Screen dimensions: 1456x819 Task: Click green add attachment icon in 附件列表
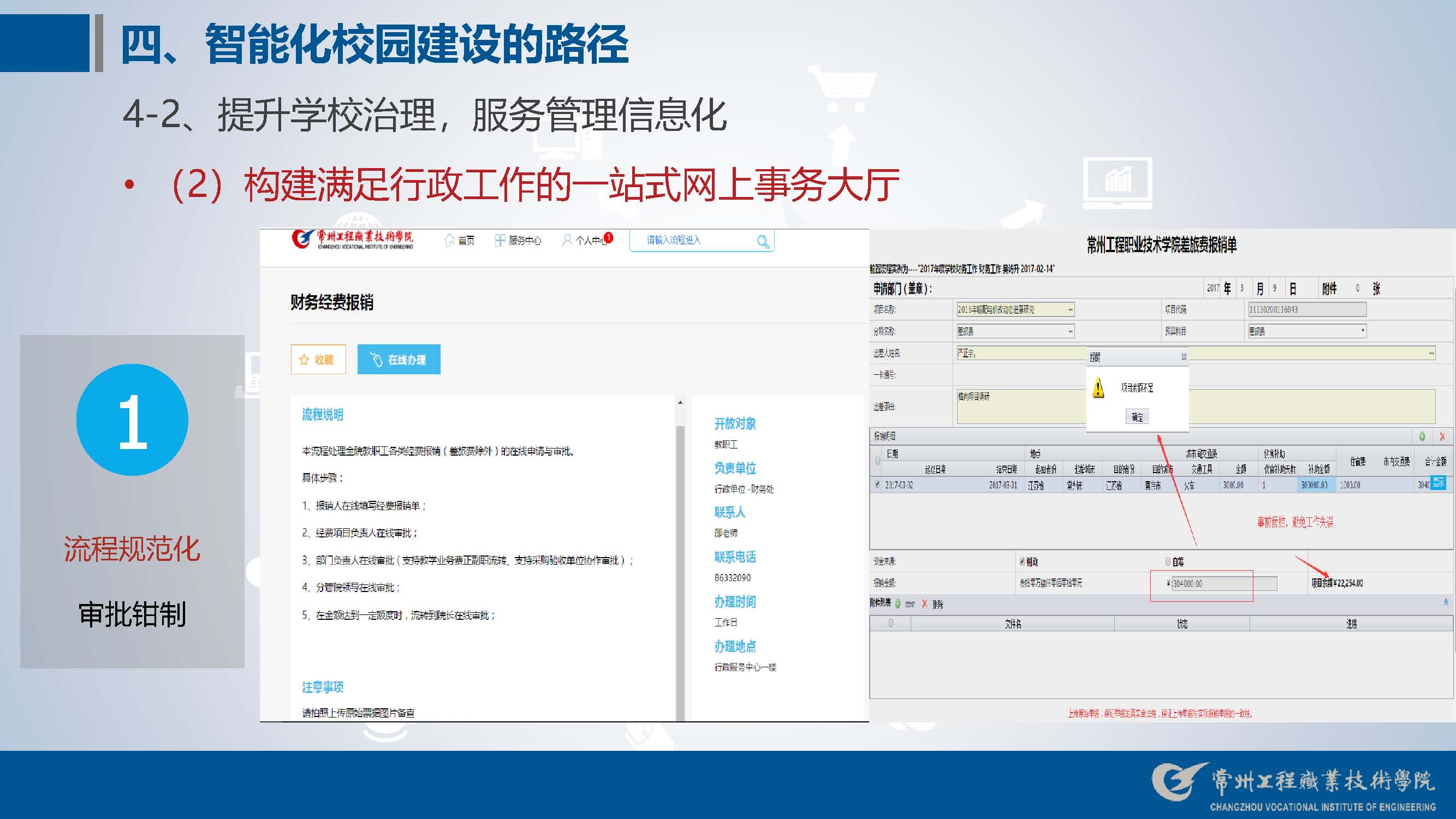(x=898, y=604)
